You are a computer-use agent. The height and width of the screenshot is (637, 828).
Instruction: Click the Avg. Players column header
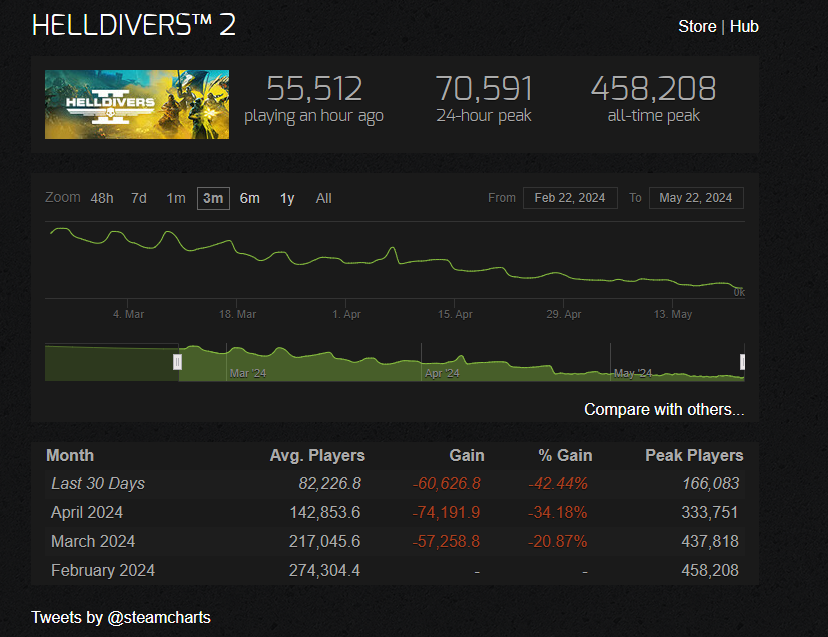(317, 455)
